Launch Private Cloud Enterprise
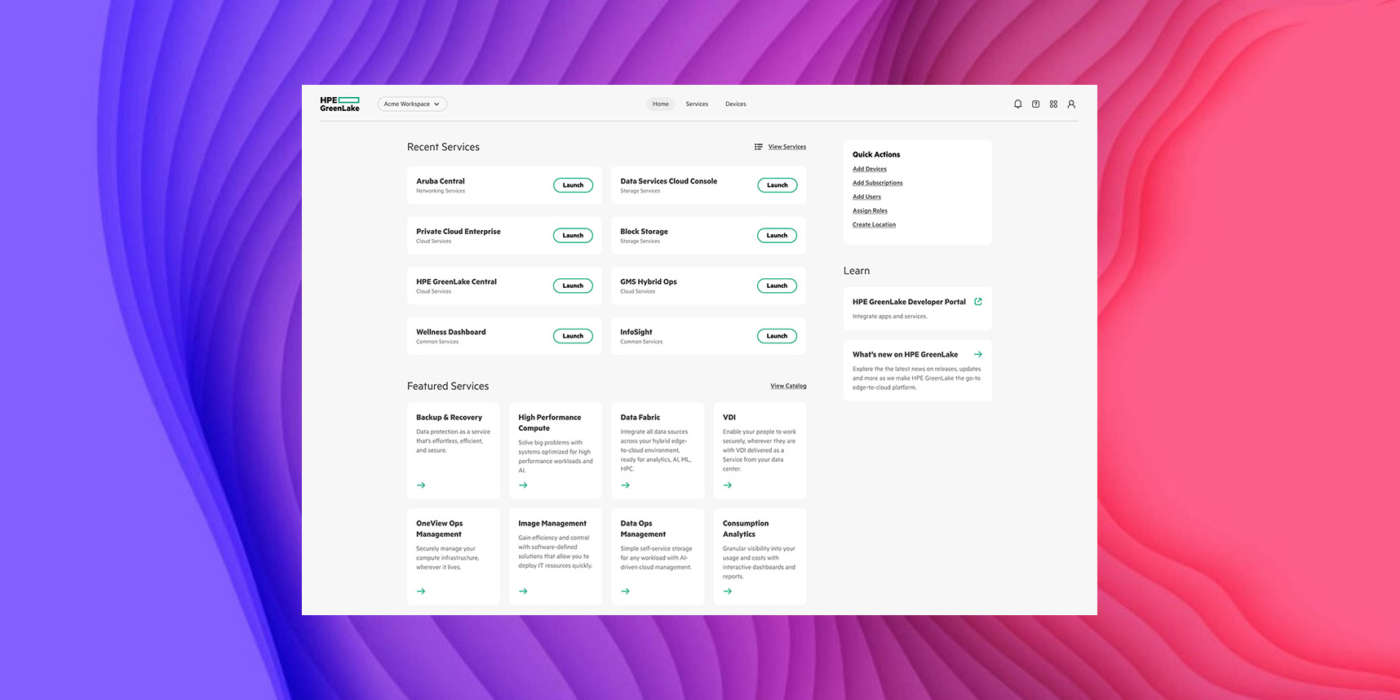 (573, 235)
